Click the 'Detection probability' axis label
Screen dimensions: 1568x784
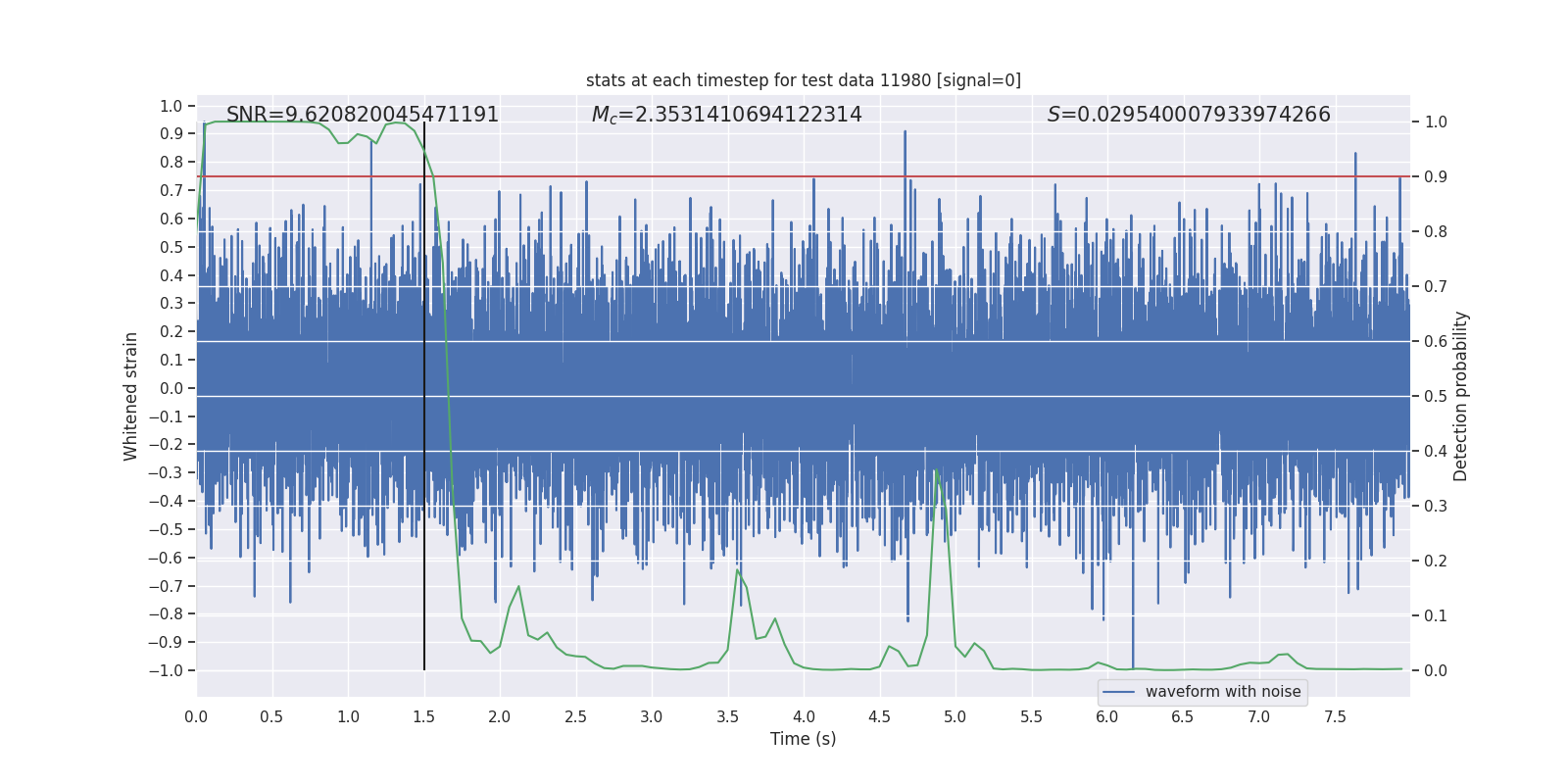click(x=1461, y=396)
